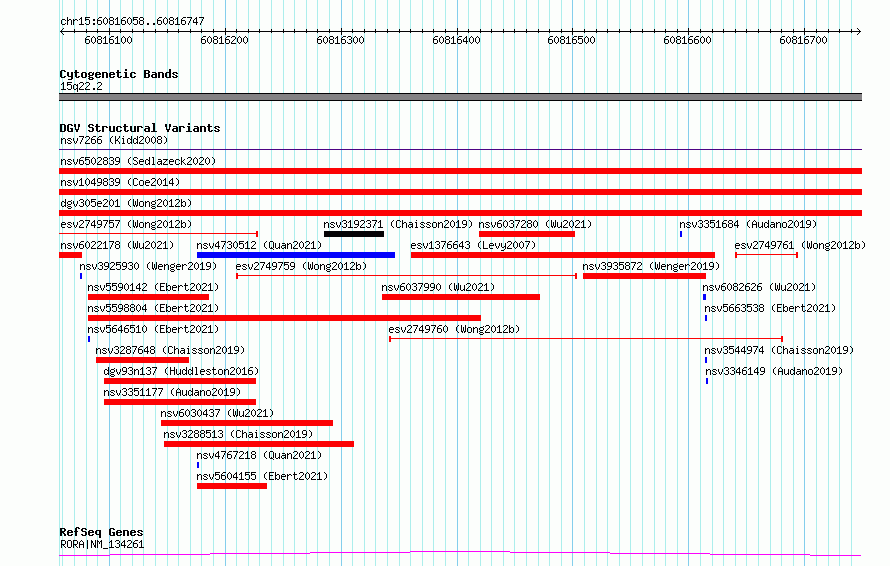Image resolution: width=890 pixels, height=566 pixels.
Task: Click the nsv5663538 (Ebert2021) label
Action: click(770, 308)
